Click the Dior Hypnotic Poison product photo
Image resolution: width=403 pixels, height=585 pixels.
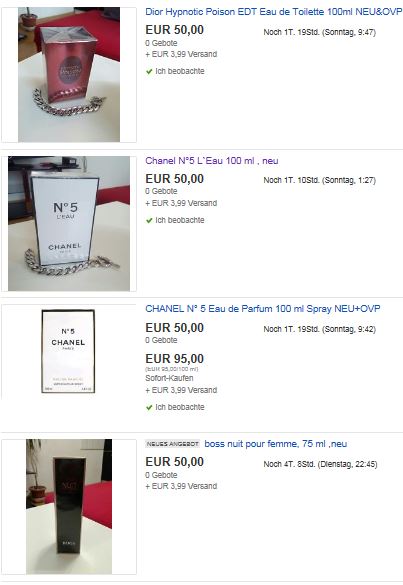tap(69, 74)
